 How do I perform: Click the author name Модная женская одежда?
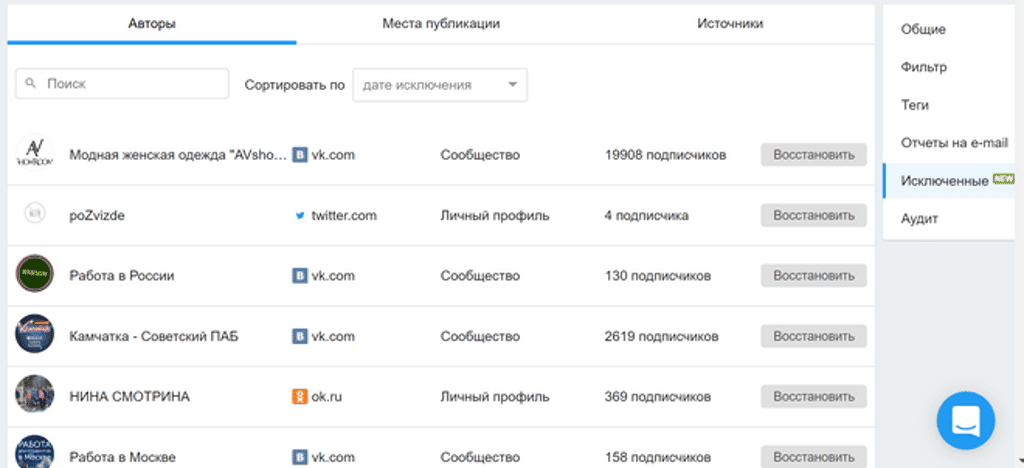(x=178, y=155)
